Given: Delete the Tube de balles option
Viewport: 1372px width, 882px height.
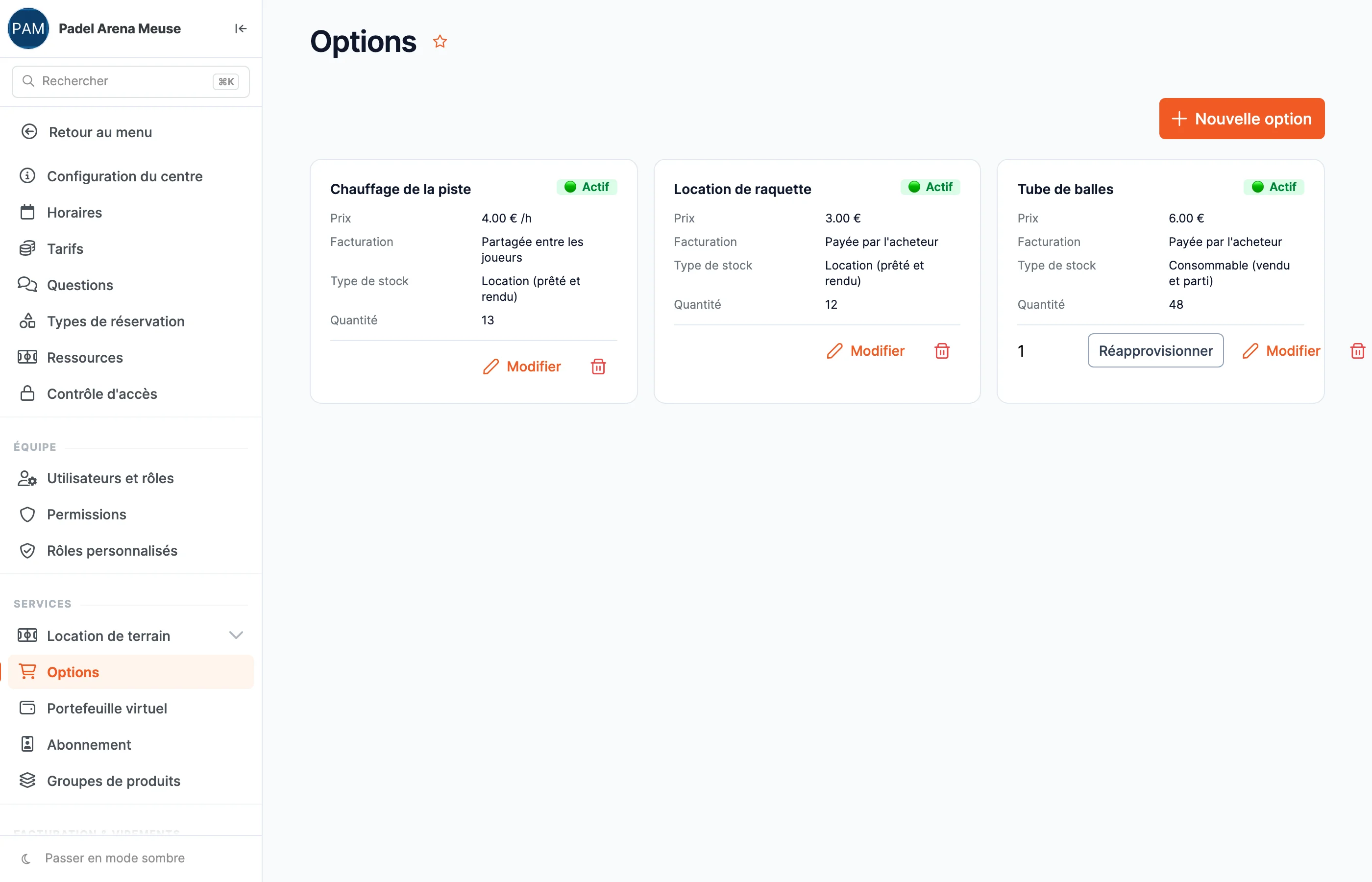Looking at the screenshot, I should click(1358, 351).
